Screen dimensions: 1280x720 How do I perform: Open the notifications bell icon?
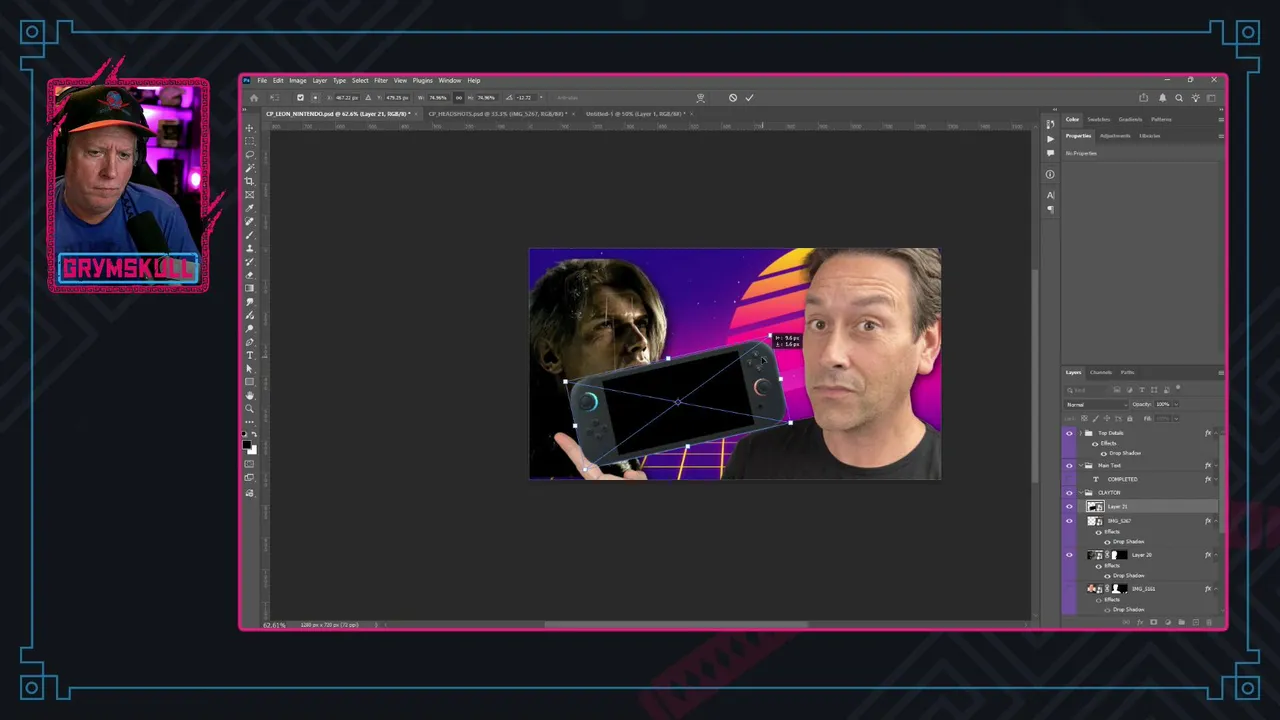[x=1163, y=98]
